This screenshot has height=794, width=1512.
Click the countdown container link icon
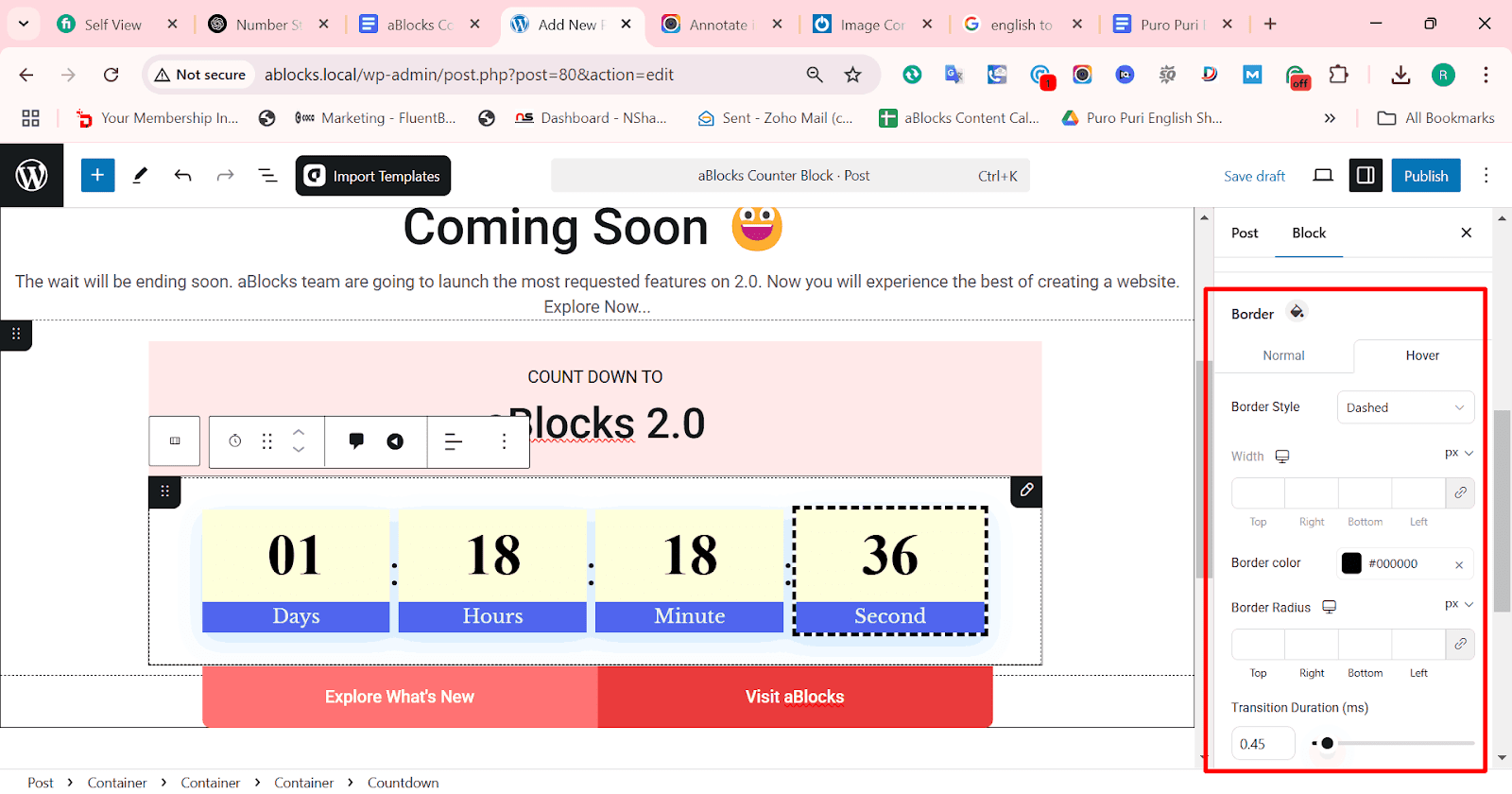click(1026, 491)
